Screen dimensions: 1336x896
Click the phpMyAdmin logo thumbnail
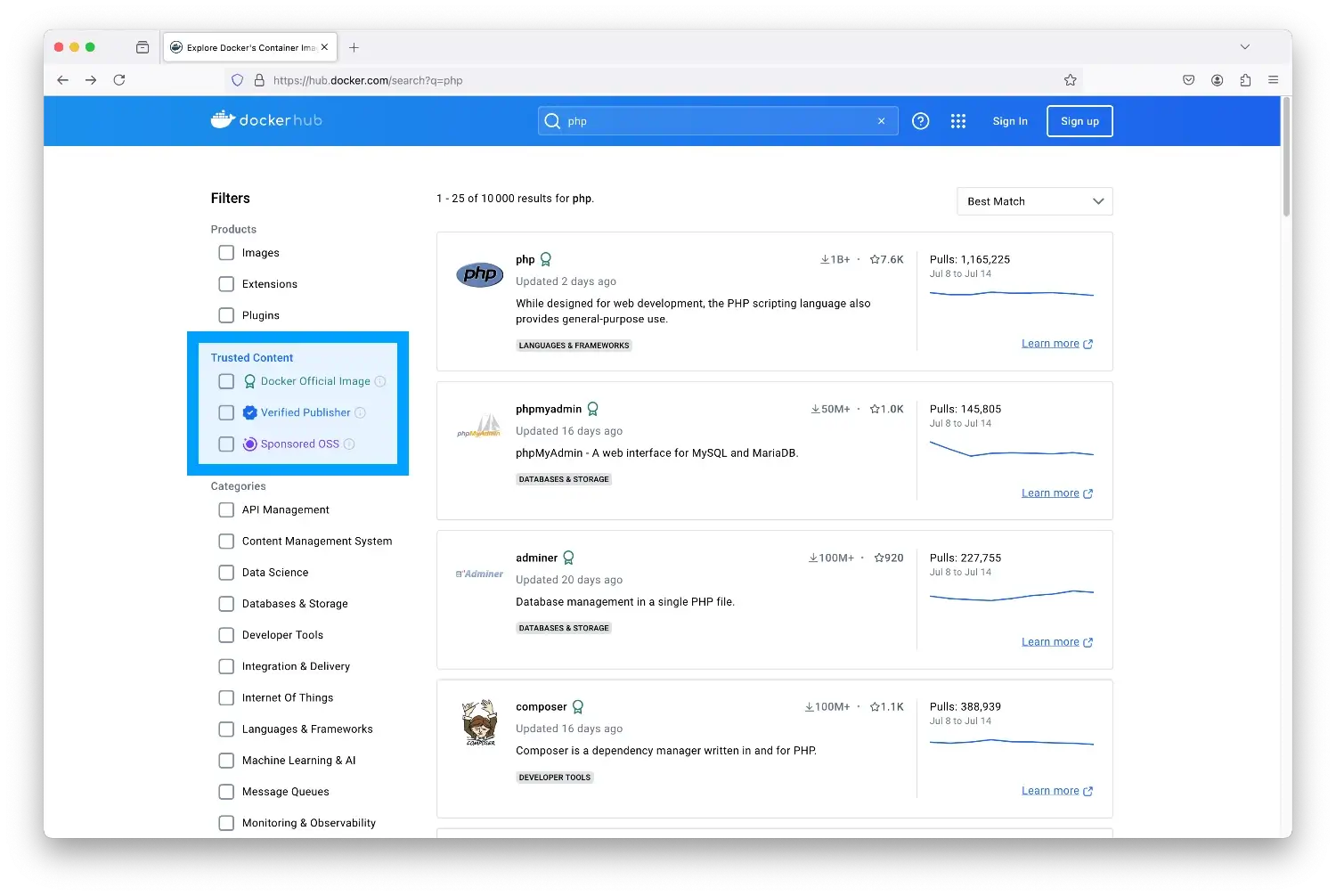coord(479,426)
